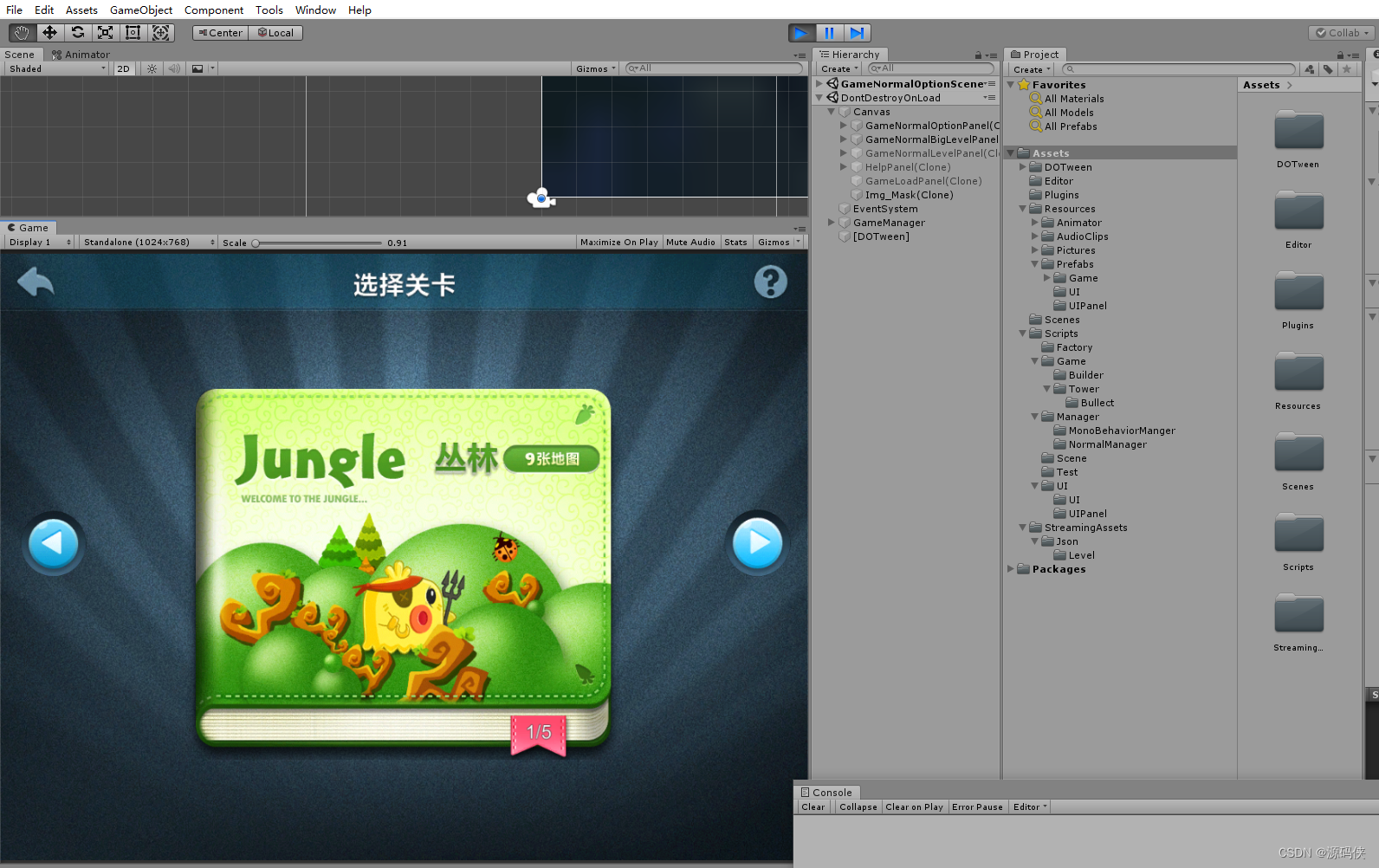1379x868 pixels.
Task: Select the Scale tool
Action: pyautogui.click(x=105, y=33)
